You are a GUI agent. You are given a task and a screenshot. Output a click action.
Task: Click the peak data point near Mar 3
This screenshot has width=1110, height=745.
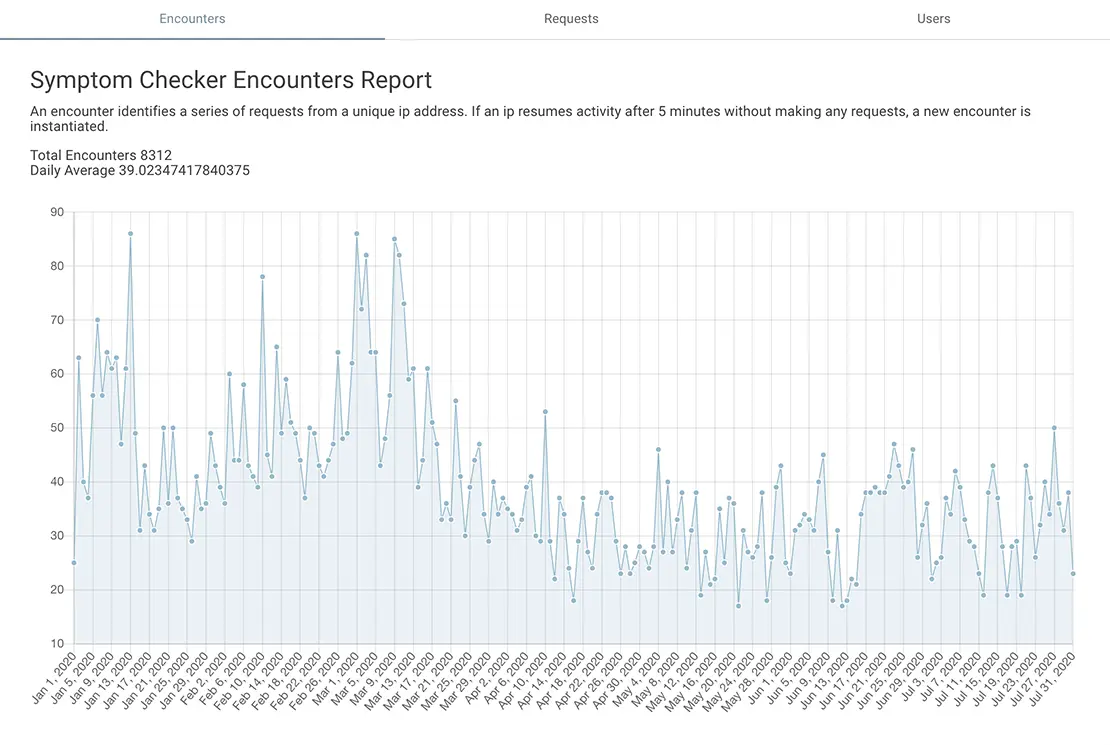click(356, 233)
